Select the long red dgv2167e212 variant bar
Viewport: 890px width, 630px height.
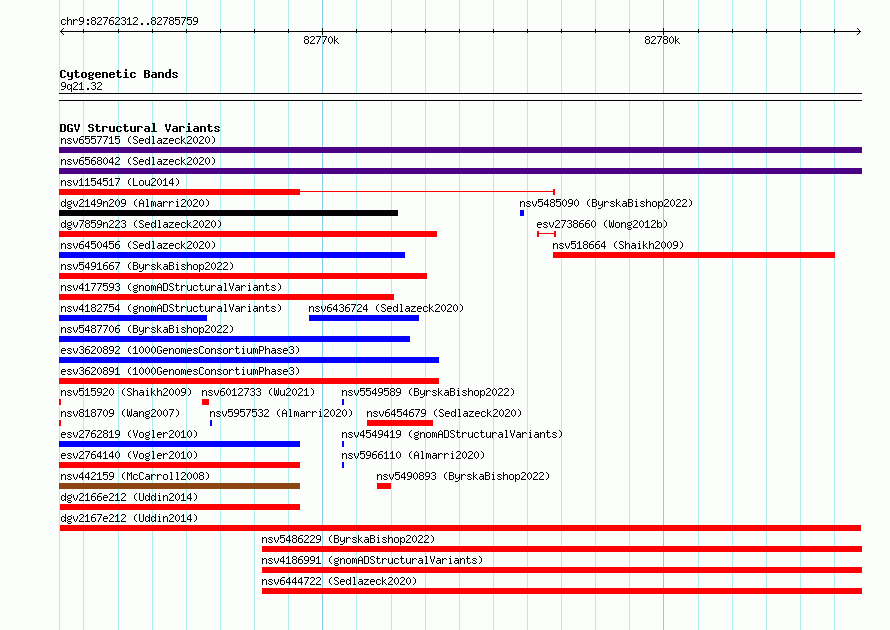(x=460, y=528)
